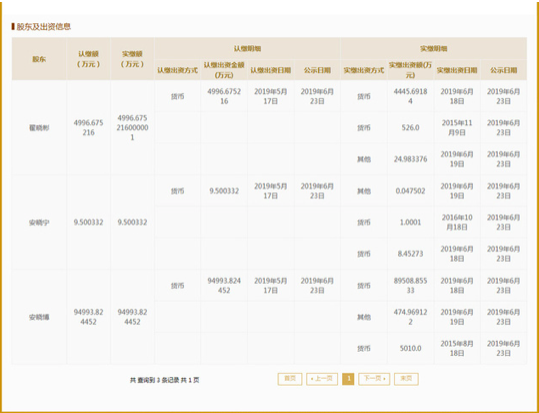Viewport: 539px width, 413px height.
Task: Click the 股东 column header
Action: (x=39, y=59)
